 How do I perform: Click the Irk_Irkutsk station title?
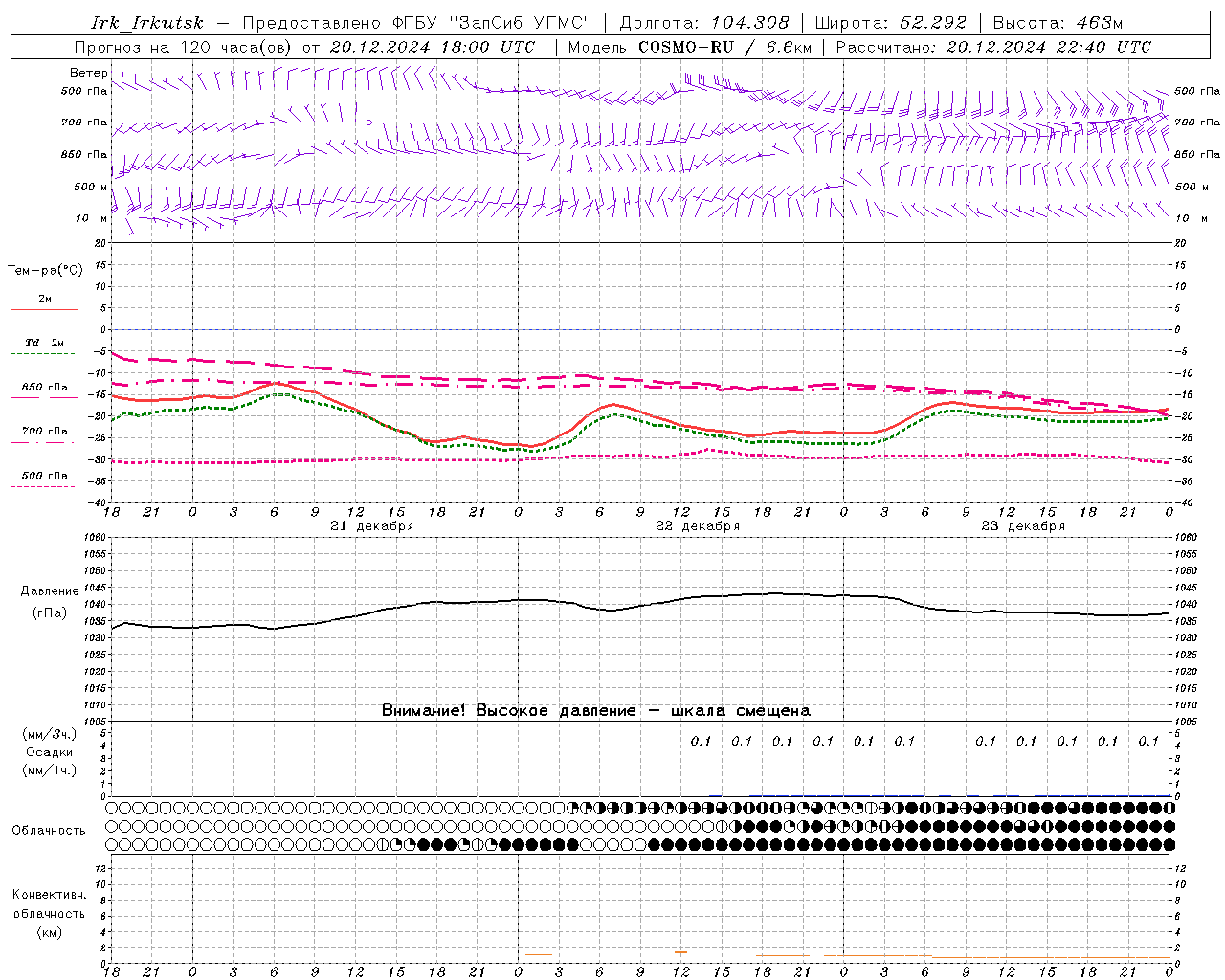click(147, 23)
